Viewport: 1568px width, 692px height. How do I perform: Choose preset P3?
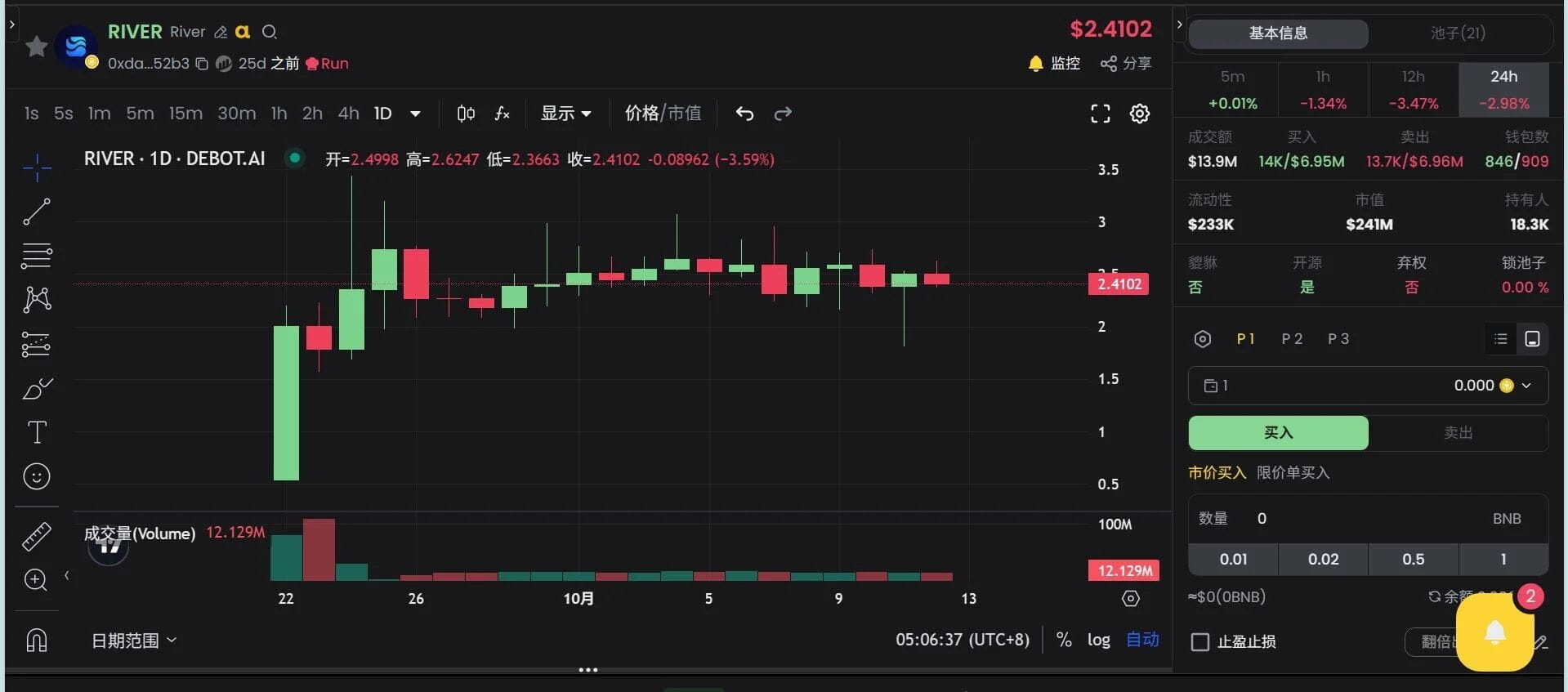pos(1338,339)
